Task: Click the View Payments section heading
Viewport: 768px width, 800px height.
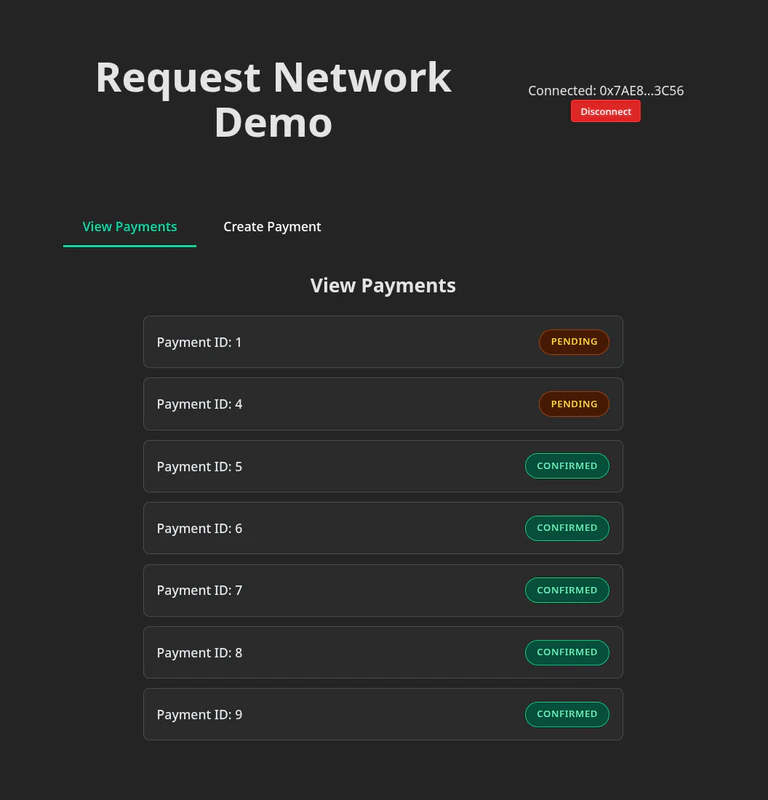Action: (383, 286)
